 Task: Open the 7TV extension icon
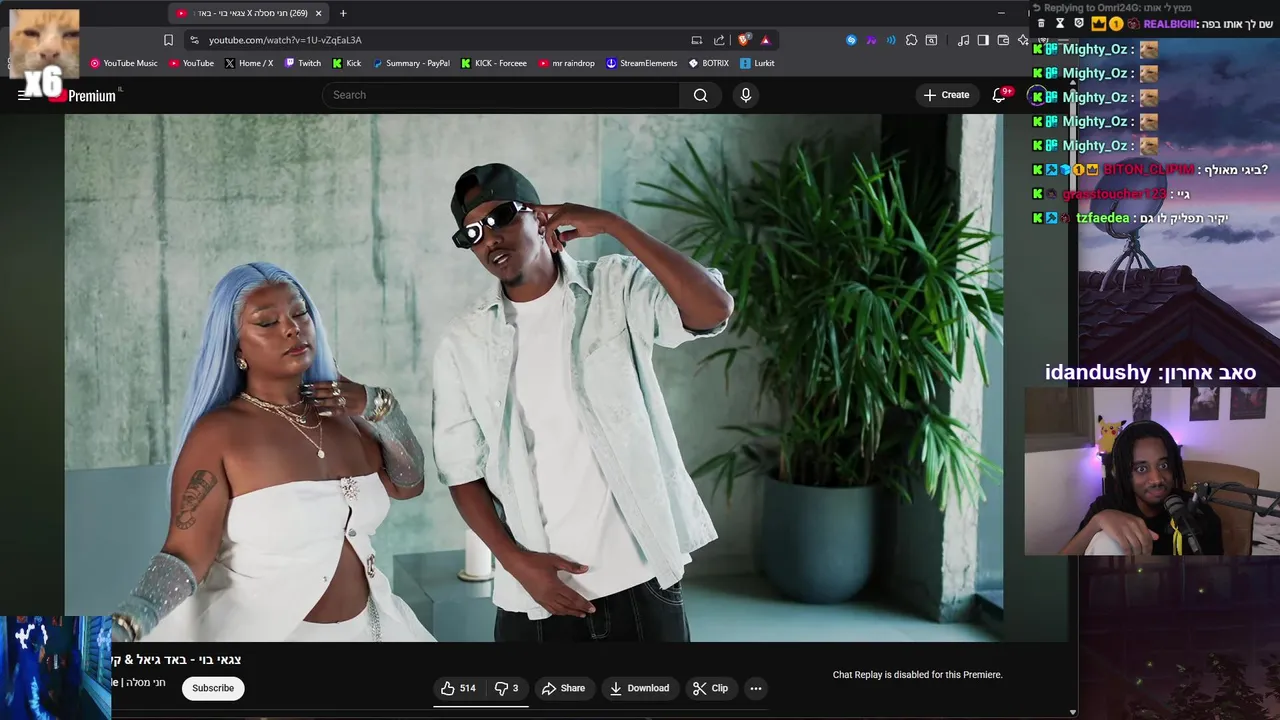tap(871, 40)
